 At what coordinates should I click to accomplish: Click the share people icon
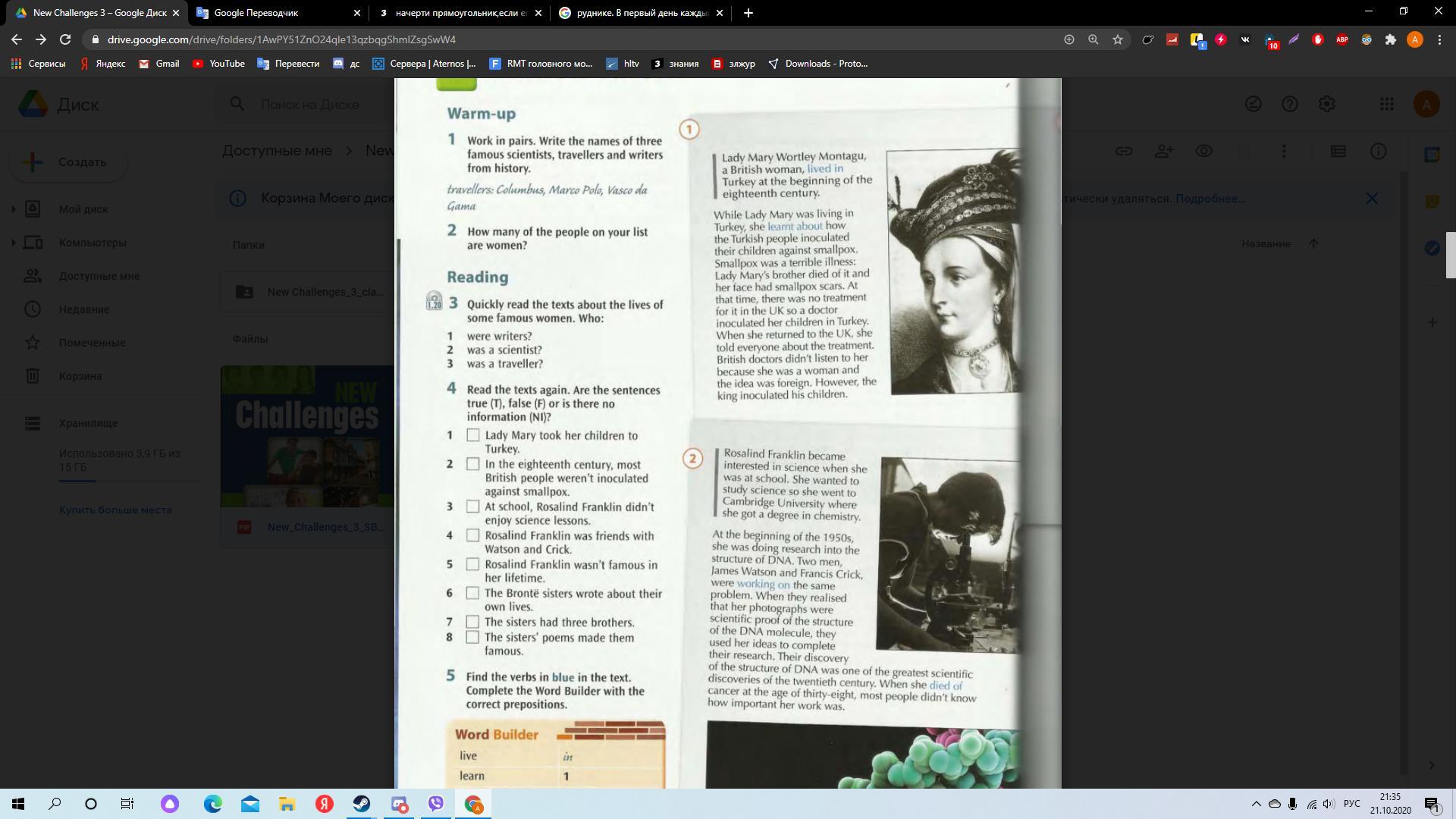click(x=1164, y=152)
